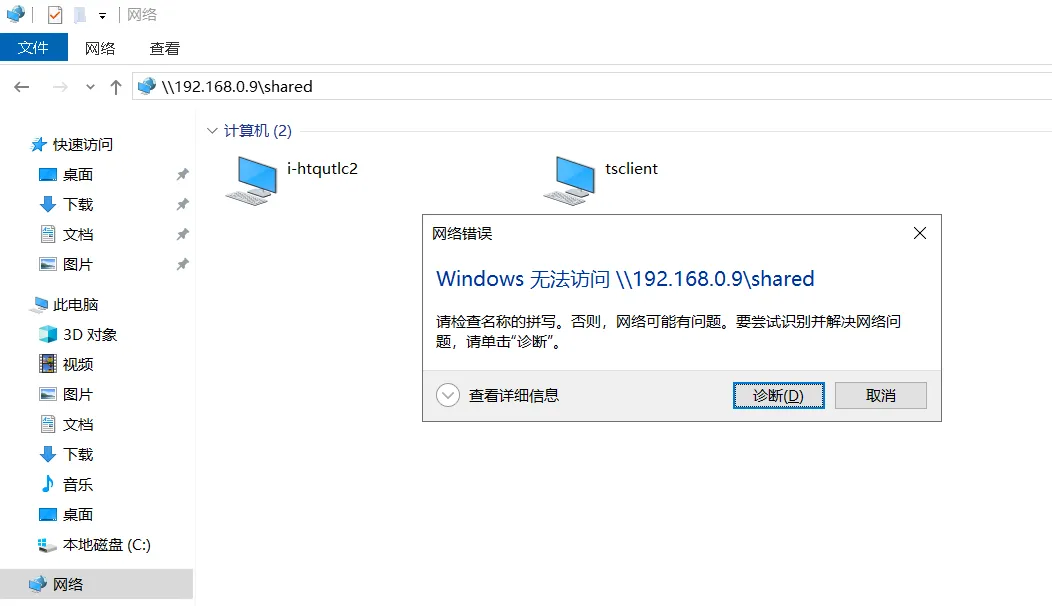1052x606 pixels.
Task: Select the tsclient computer icon
Action: pos(570,180)
